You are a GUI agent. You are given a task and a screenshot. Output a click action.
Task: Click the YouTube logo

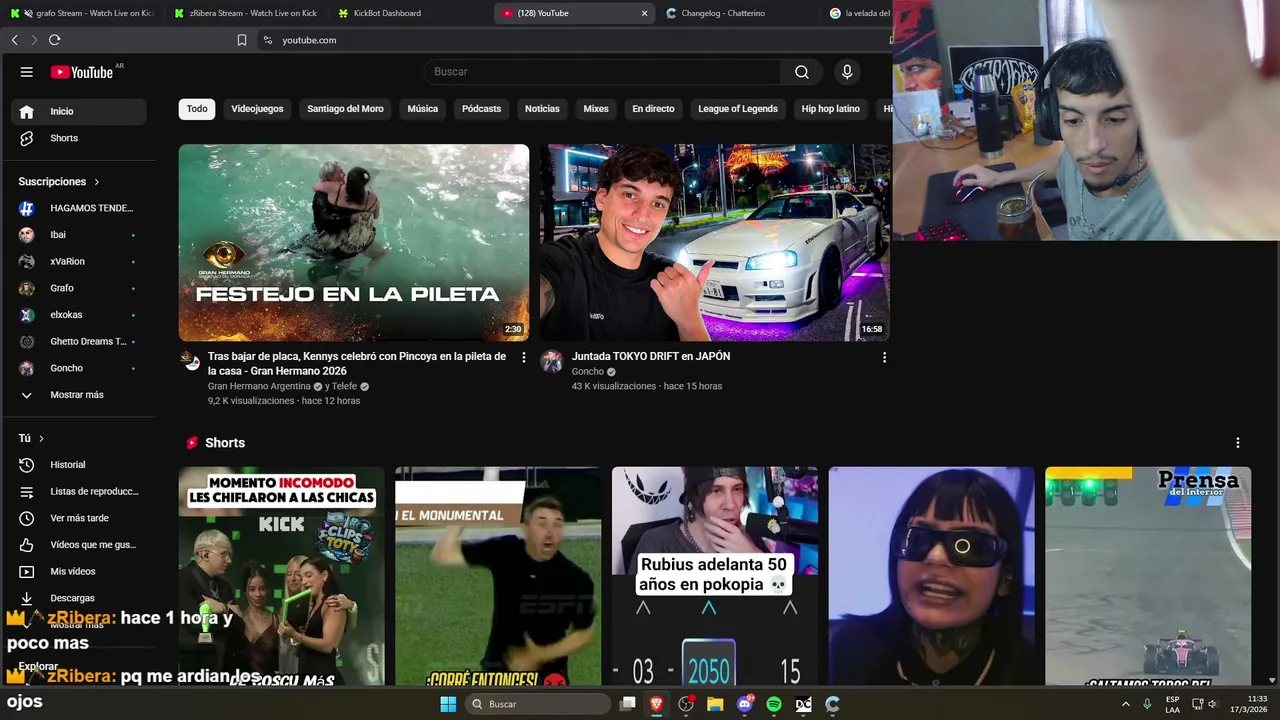82,72
